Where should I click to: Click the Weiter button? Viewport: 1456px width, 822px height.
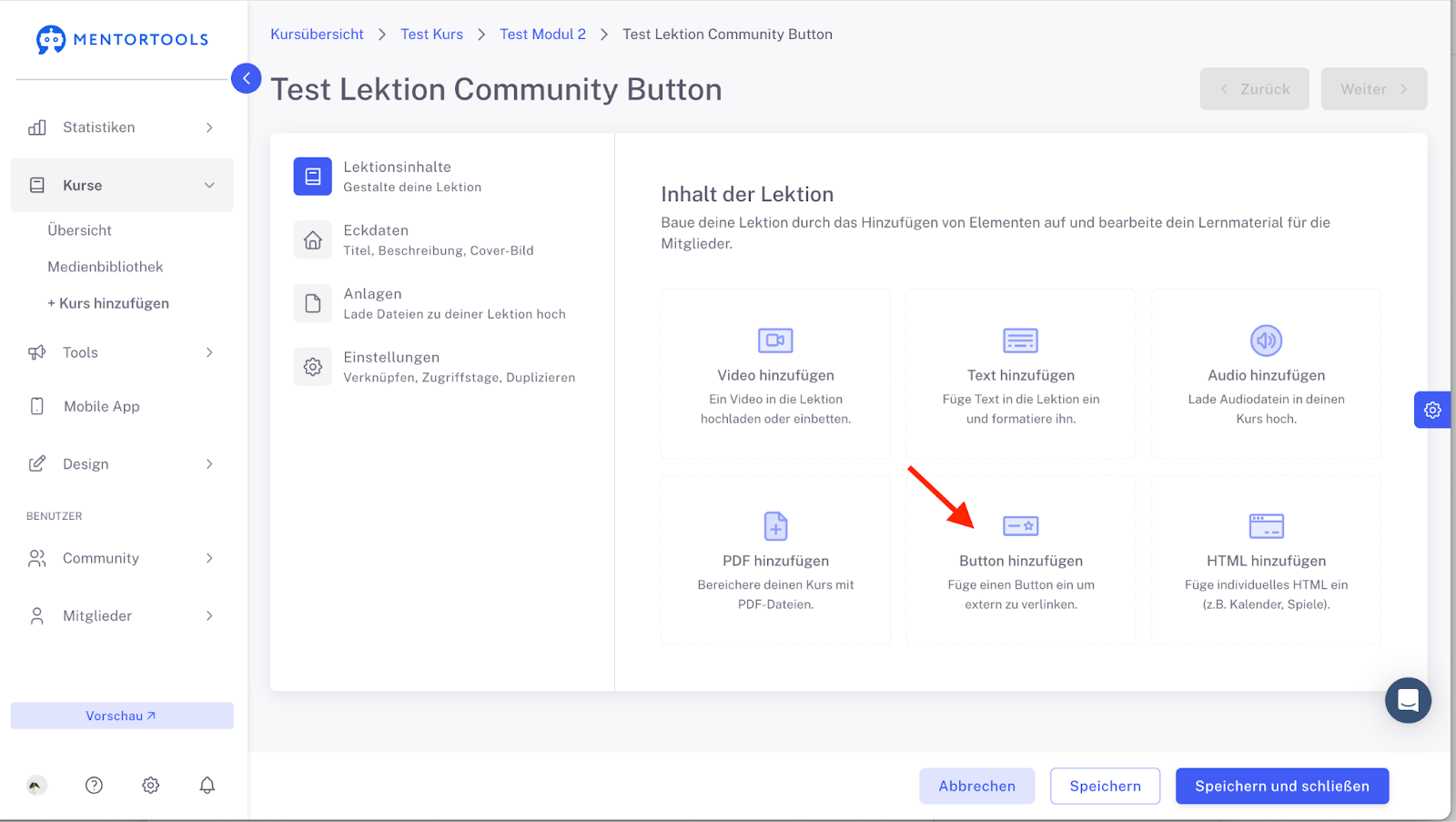coord(1374,88)
